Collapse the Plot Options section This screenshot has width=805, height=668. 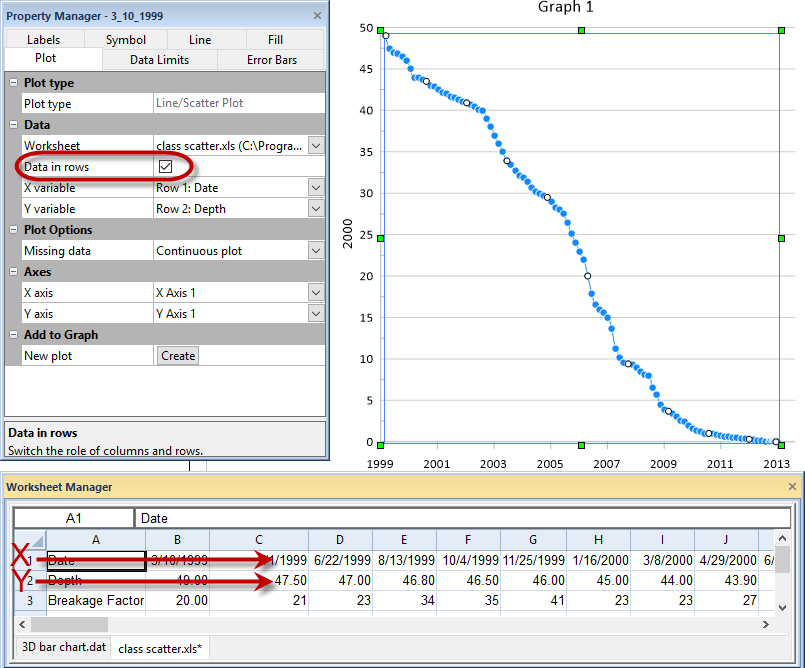(14, 230)
